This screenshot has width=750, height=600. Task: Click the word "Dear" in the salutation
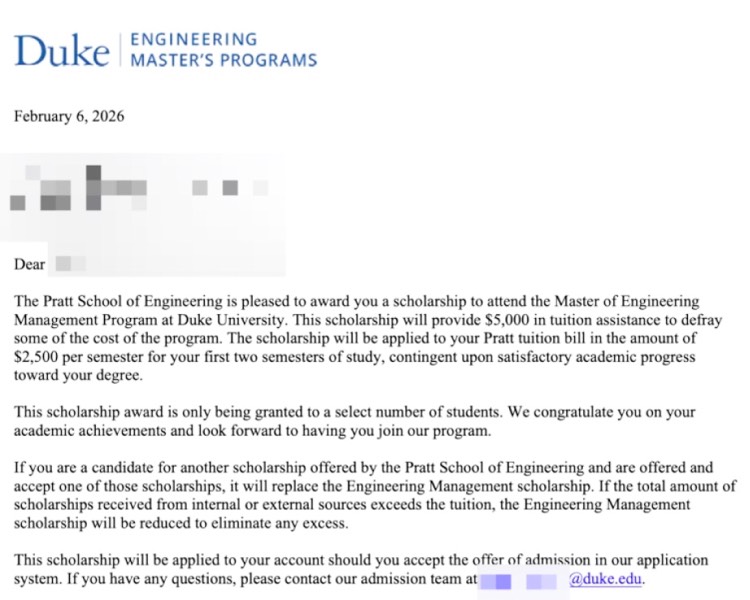[30, 265]
